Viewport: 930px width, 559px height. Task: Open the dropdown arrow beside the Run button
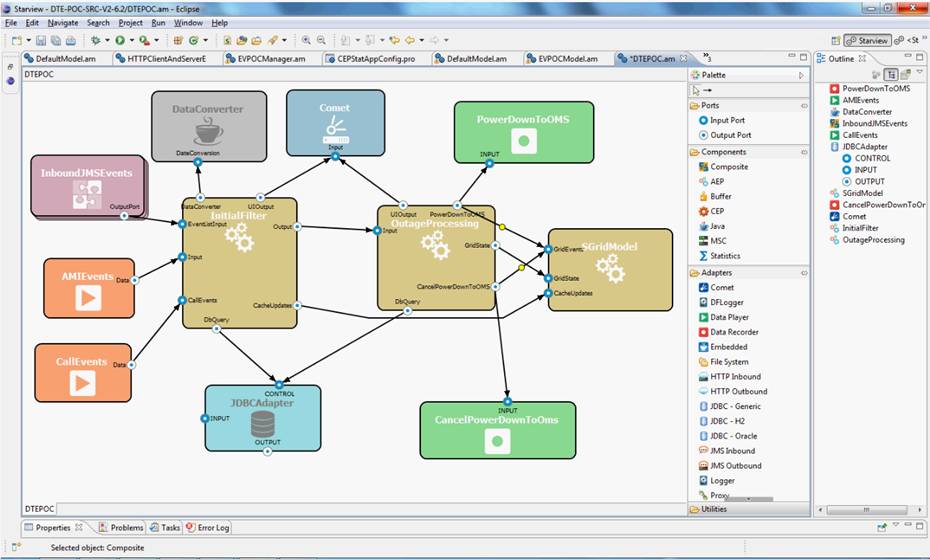[130, 40]
